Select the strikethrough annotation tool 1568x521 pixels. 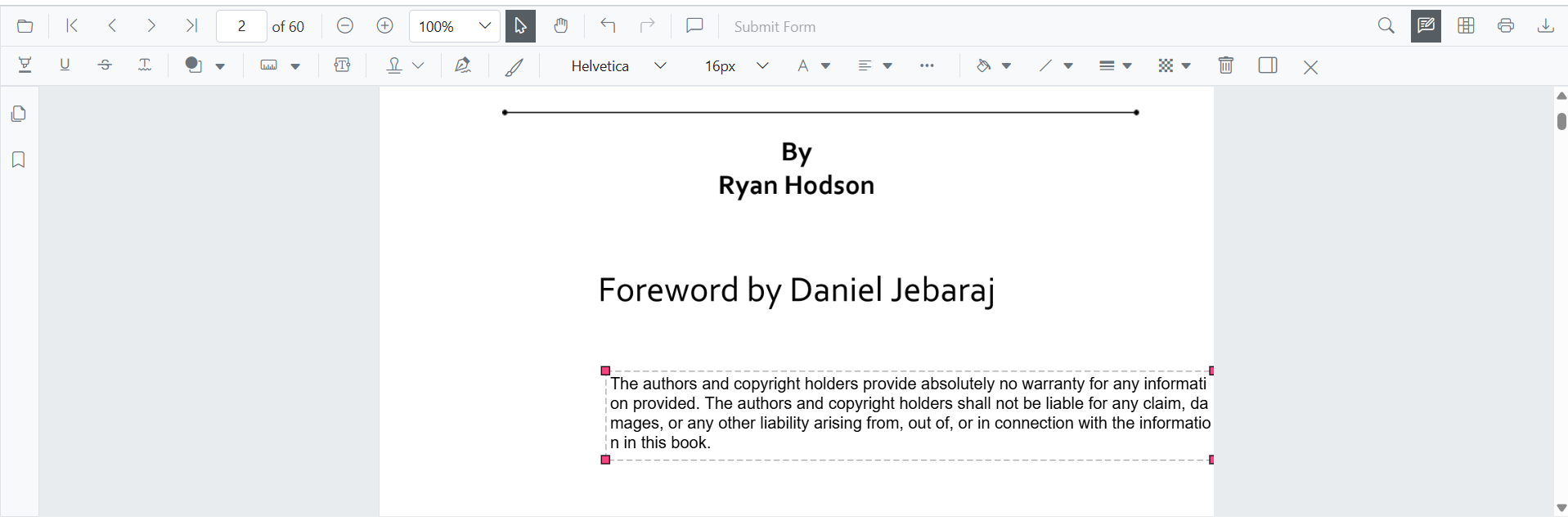click(105, 65)
